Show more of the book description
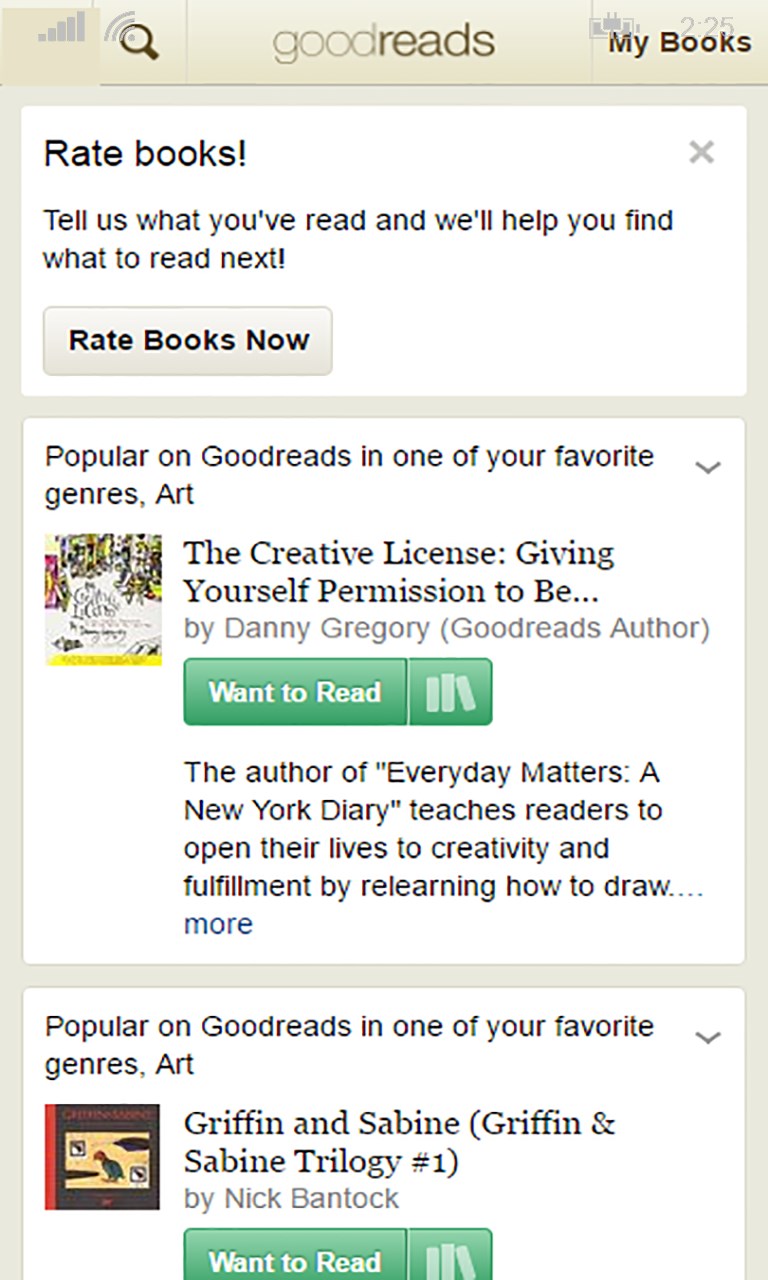The height and width of the screenshot is (1280, 768). pyautogui.click(x=218, y=924)
